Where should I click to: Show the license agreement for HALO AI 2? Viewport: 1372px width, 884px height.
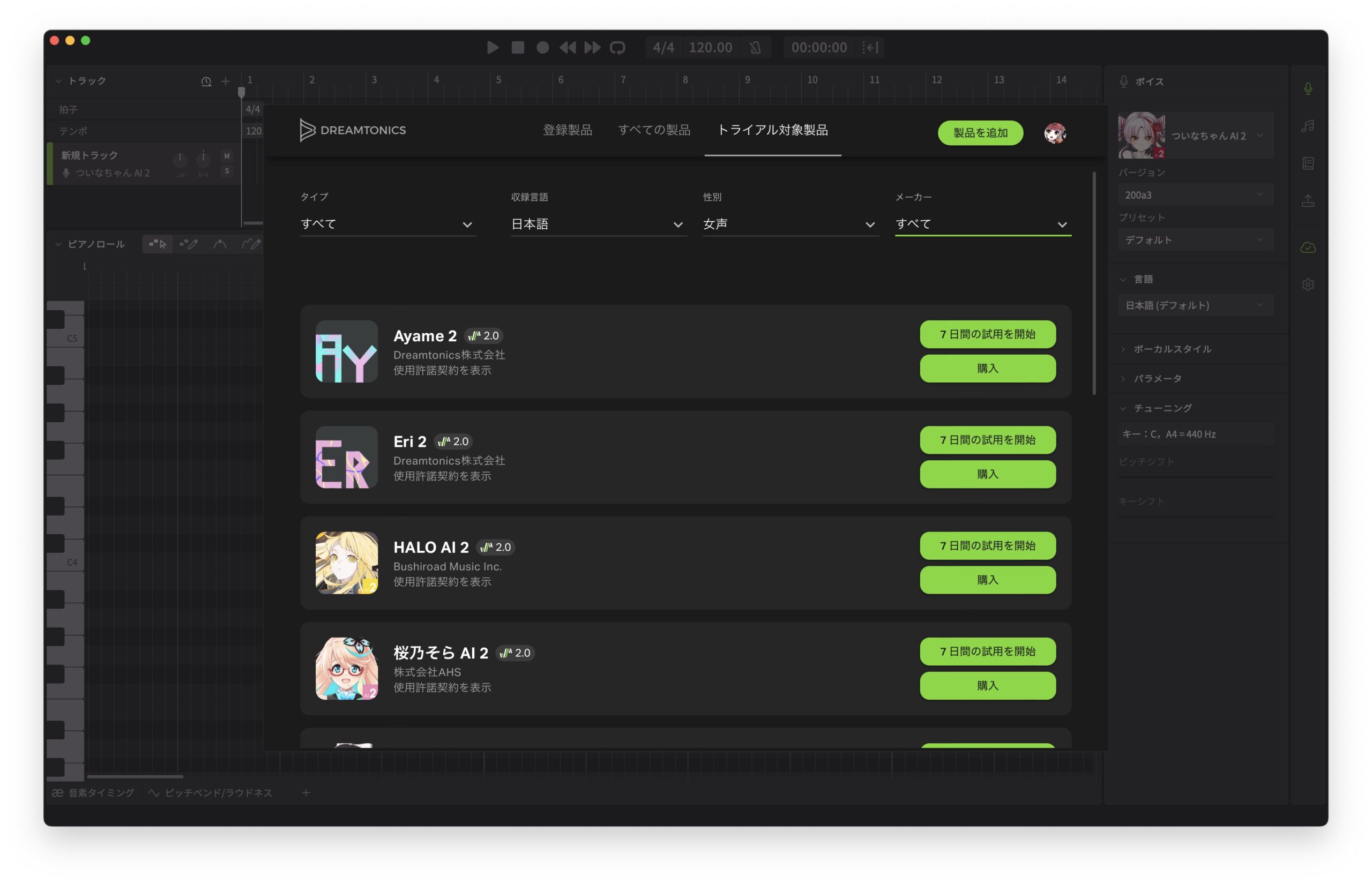pos(442,581)
